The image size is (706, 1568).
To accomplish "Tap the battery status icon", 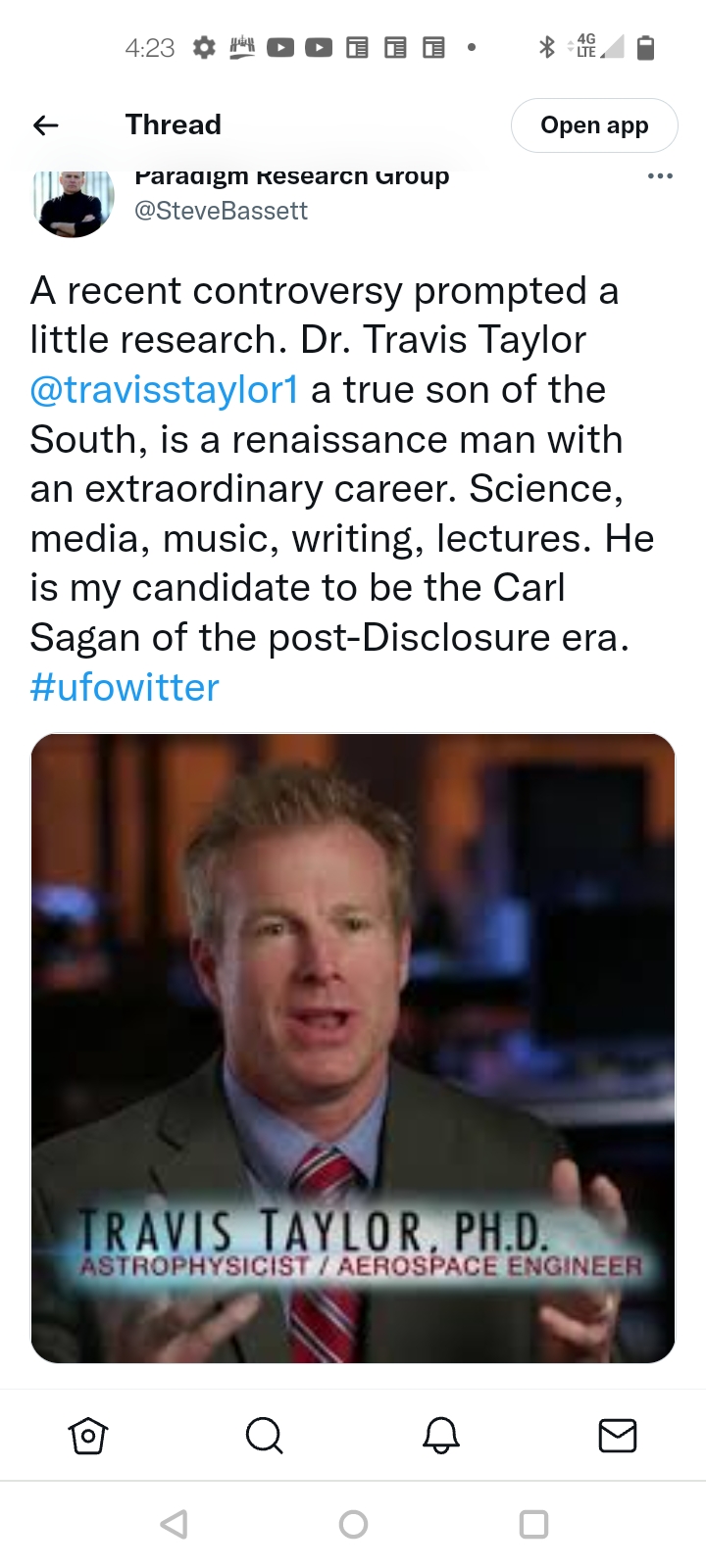I will [645, 47].
